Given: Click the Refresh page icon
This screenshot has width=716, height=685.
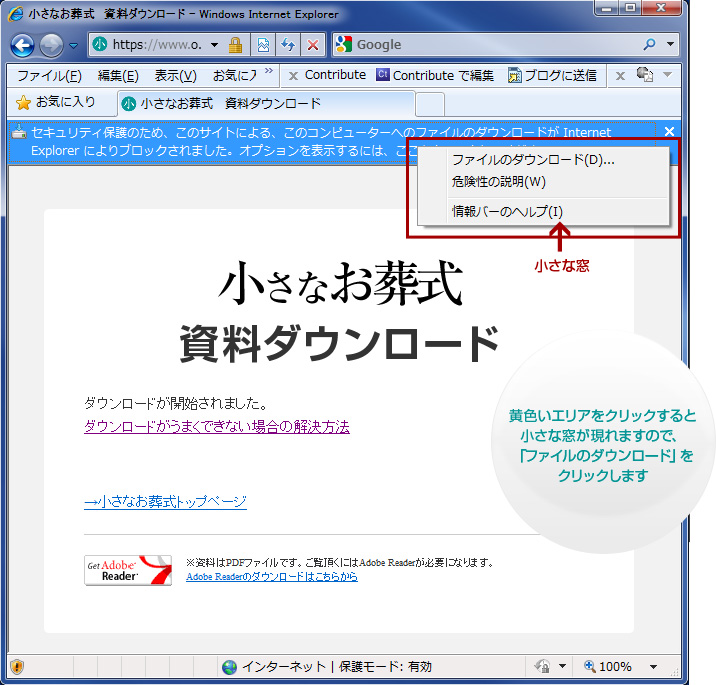Looking at the screenshot, I should point(288,45).
